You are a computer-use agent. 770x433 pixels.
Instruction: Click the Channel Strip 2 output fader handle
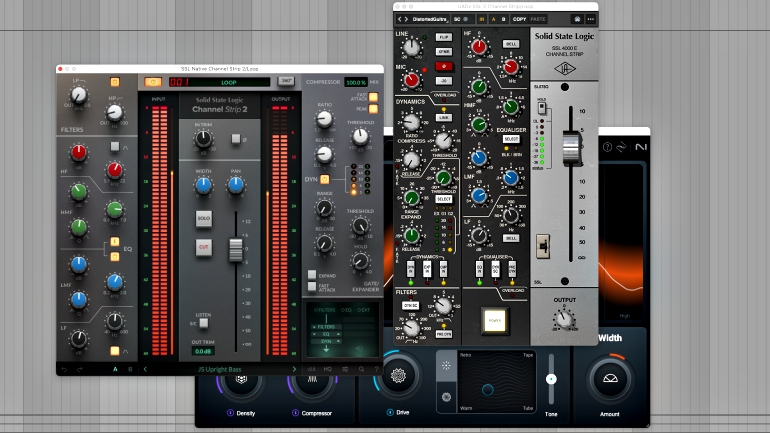tap(236, 249)
